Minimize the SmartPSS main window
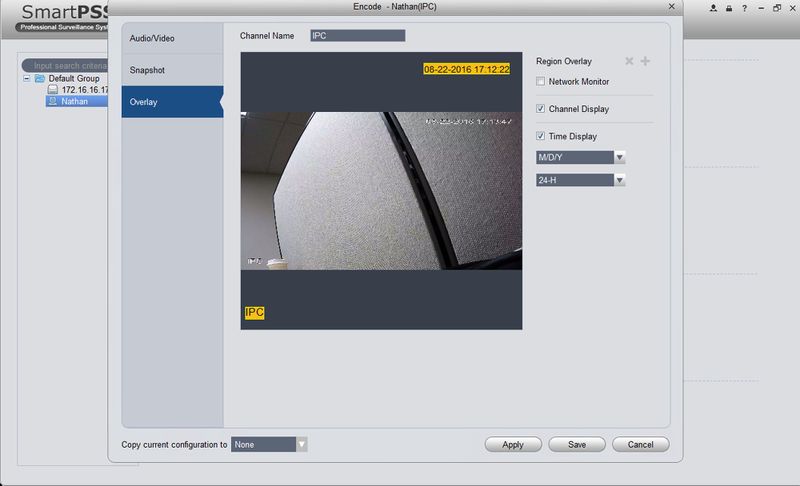Viewport: 800px width, 486px height. coord(761,8)
